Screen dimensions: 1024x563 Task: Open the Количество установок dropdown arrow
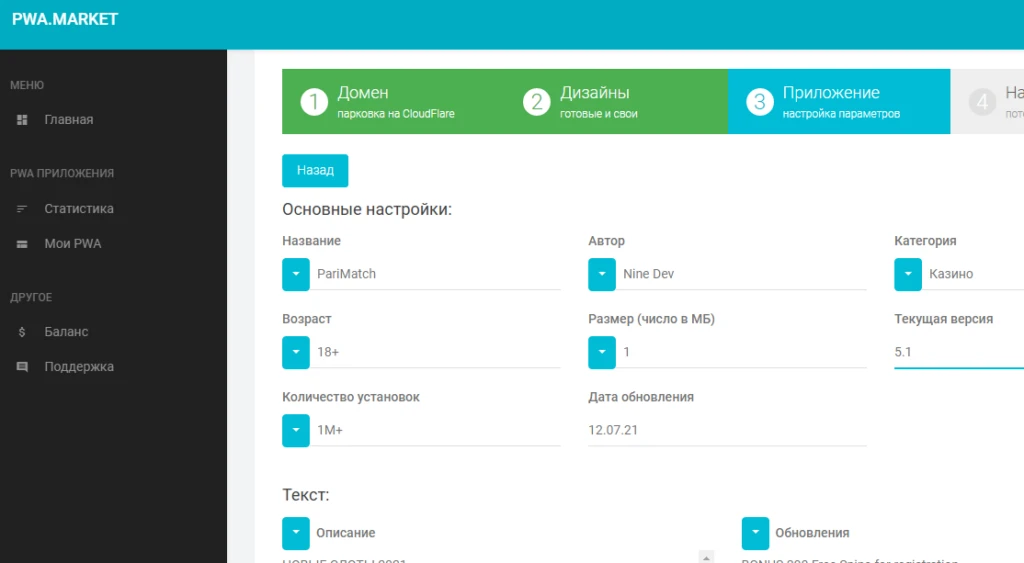(x=296, y=431)
